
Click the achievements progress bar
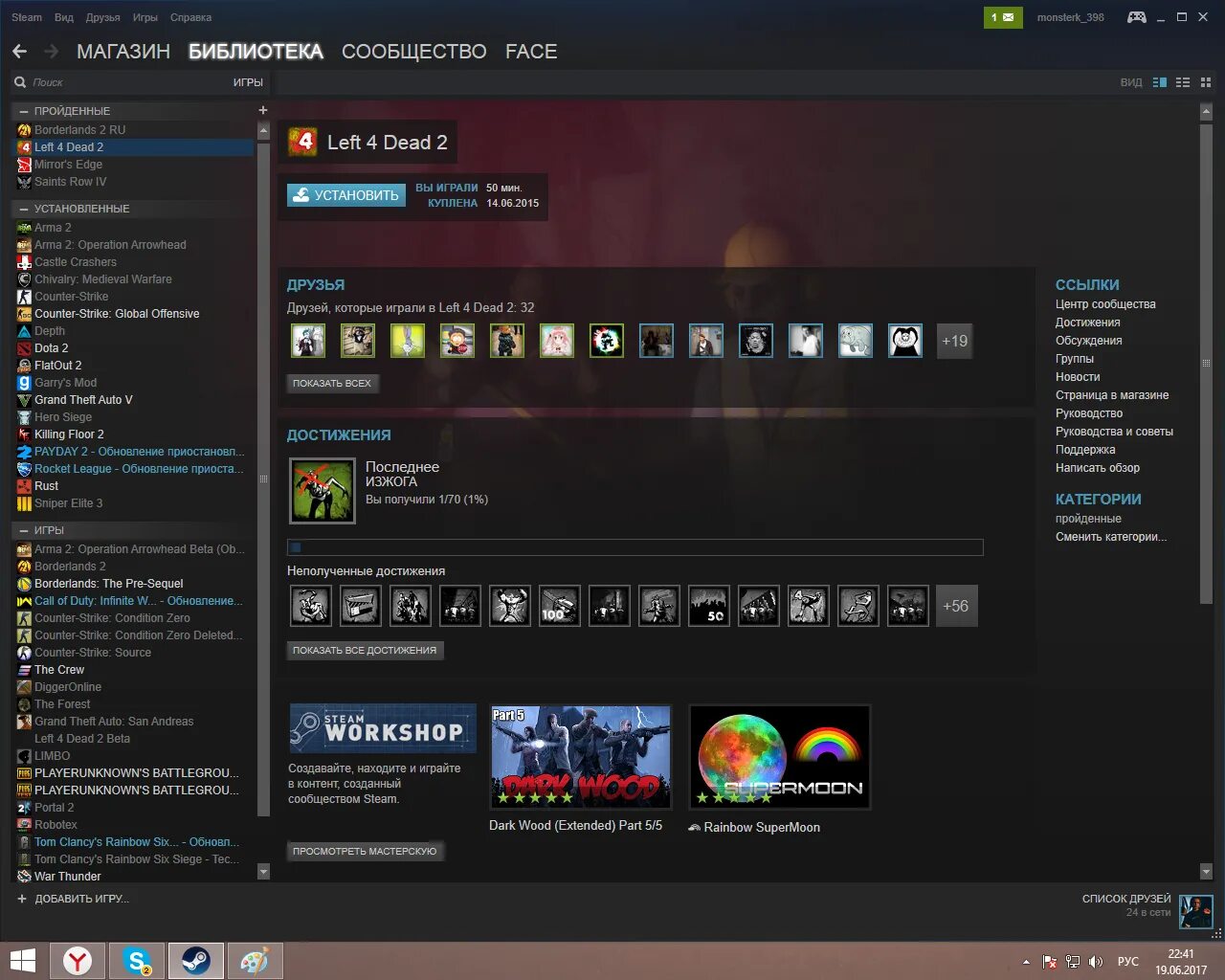coord(635,547)
